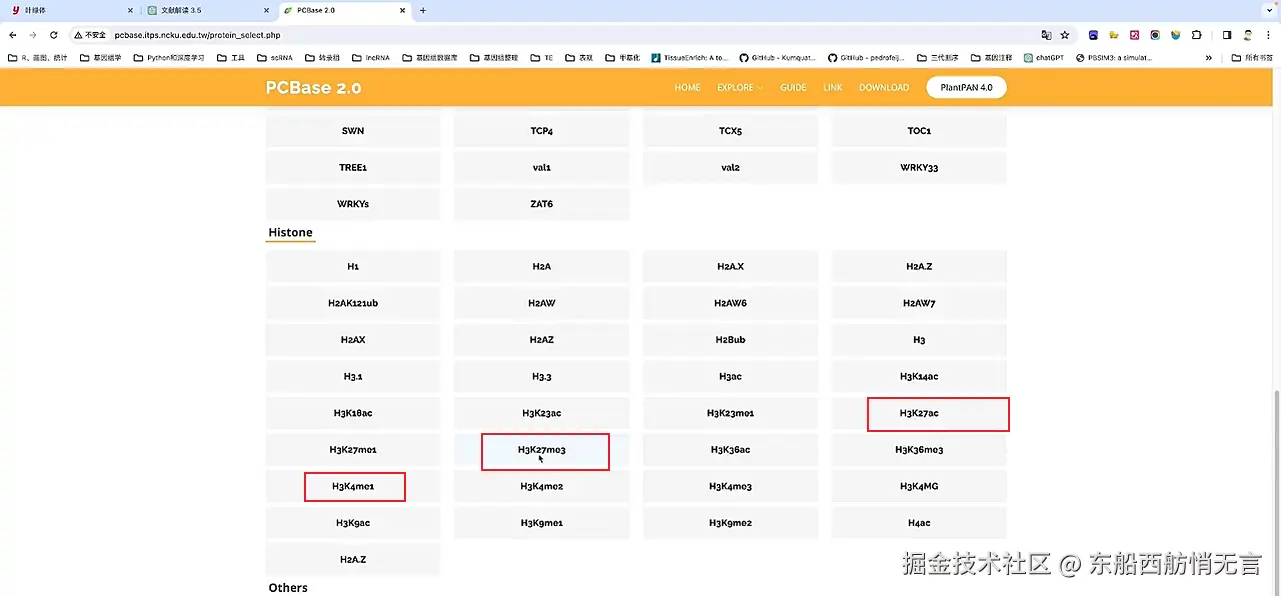The width and height of the screenshot is (1281, 596).
Task: Go to HOME in site navigation
Action: pos(687,88)
